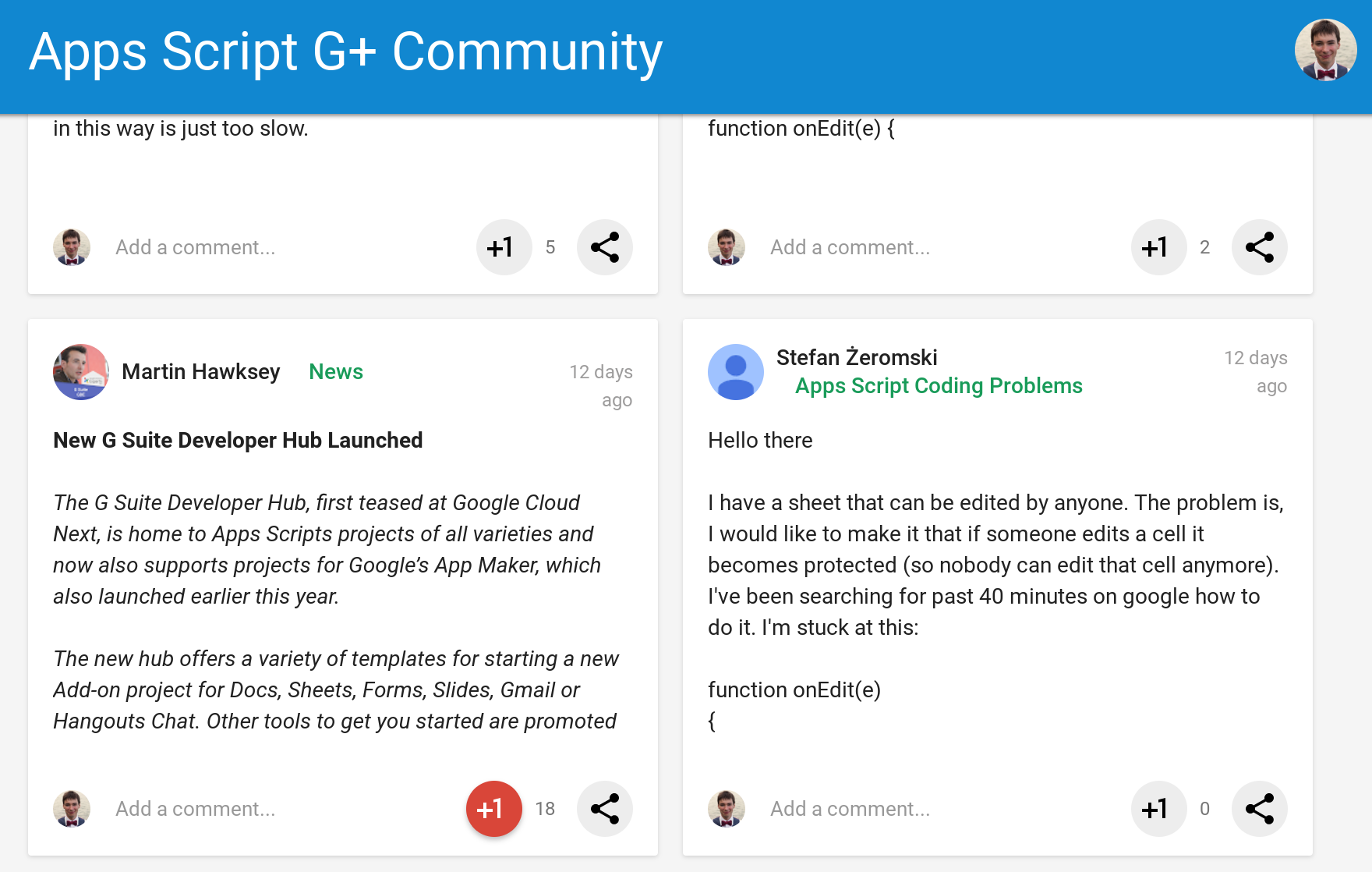
Task: Toggle +1 on Stefan Żeromski's post
Action: click(x=1158, y=809)
